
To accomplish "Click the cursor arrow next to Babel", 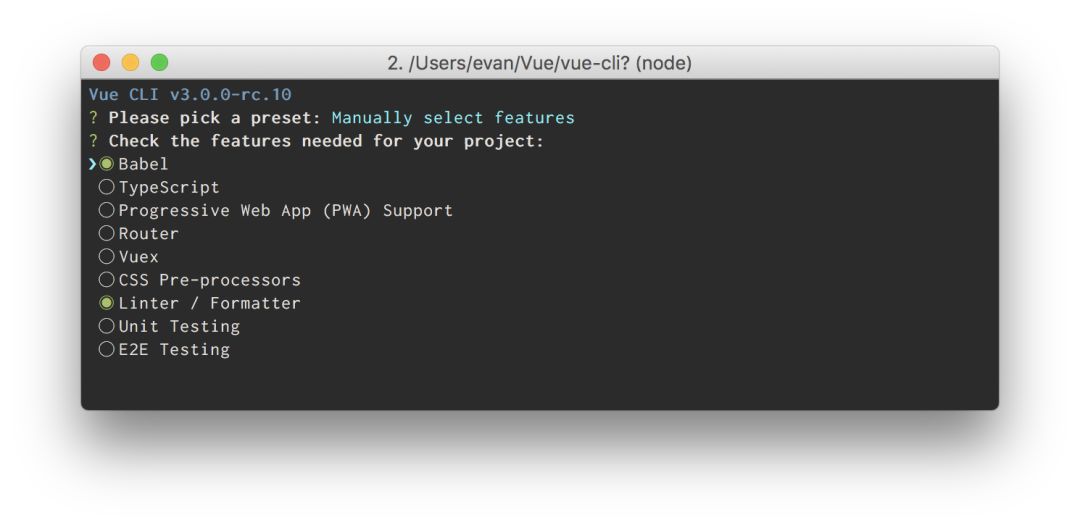I will point(92,164).
